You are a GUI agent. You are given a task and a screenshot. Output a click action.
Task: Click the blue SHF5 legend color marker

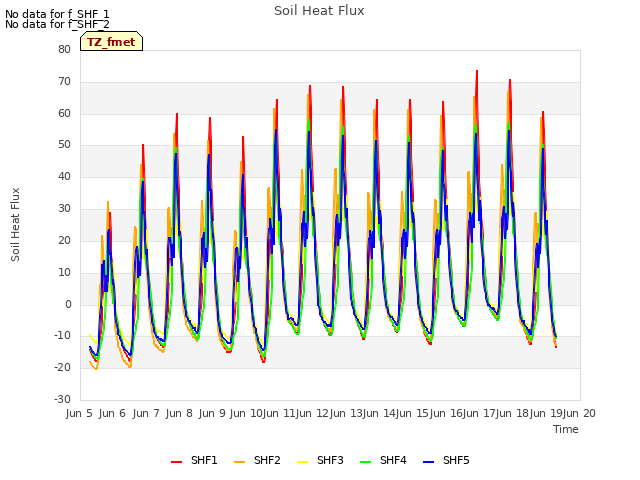(429, 462)
